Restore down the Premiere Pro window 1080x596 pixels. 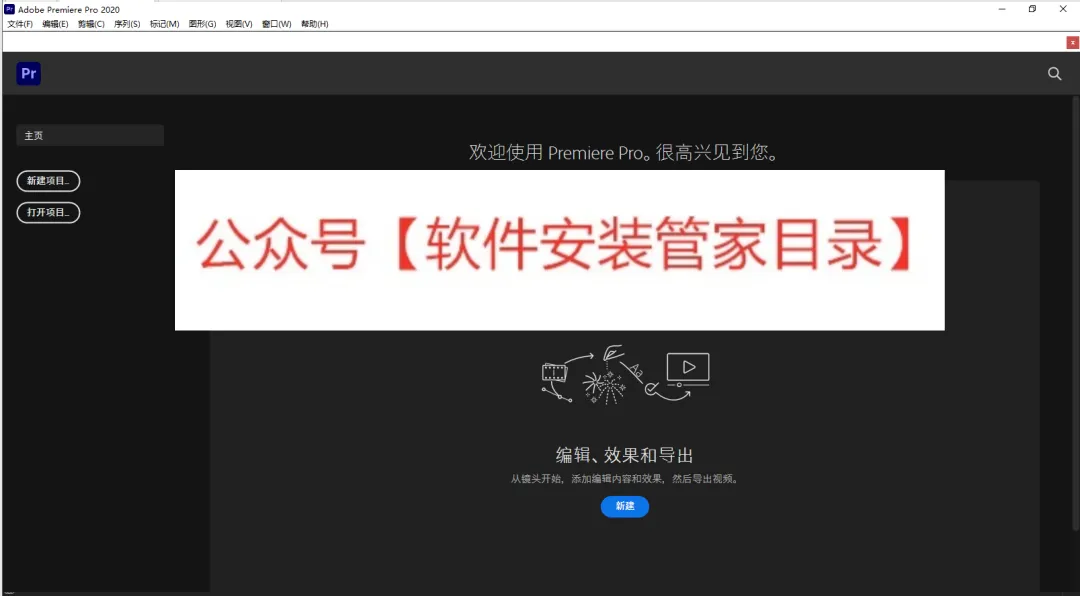(x=1032, y=9)
